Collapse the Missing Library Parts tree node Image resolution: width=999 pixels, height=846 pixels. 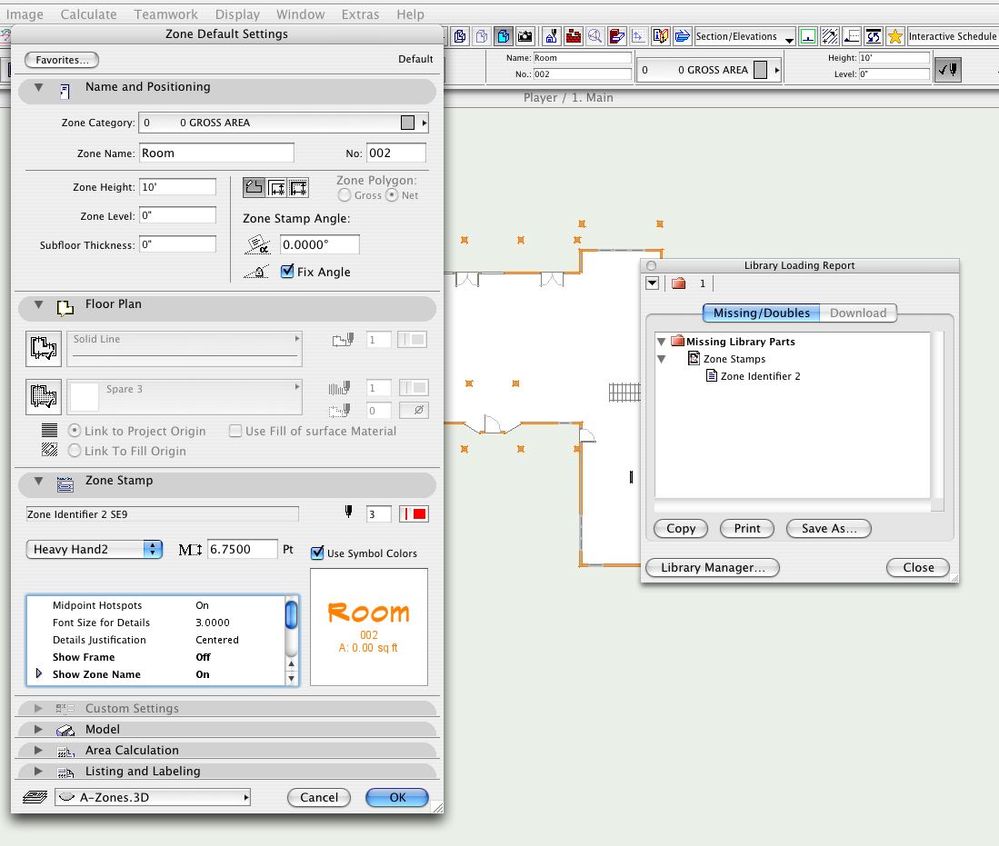(661, 341)
